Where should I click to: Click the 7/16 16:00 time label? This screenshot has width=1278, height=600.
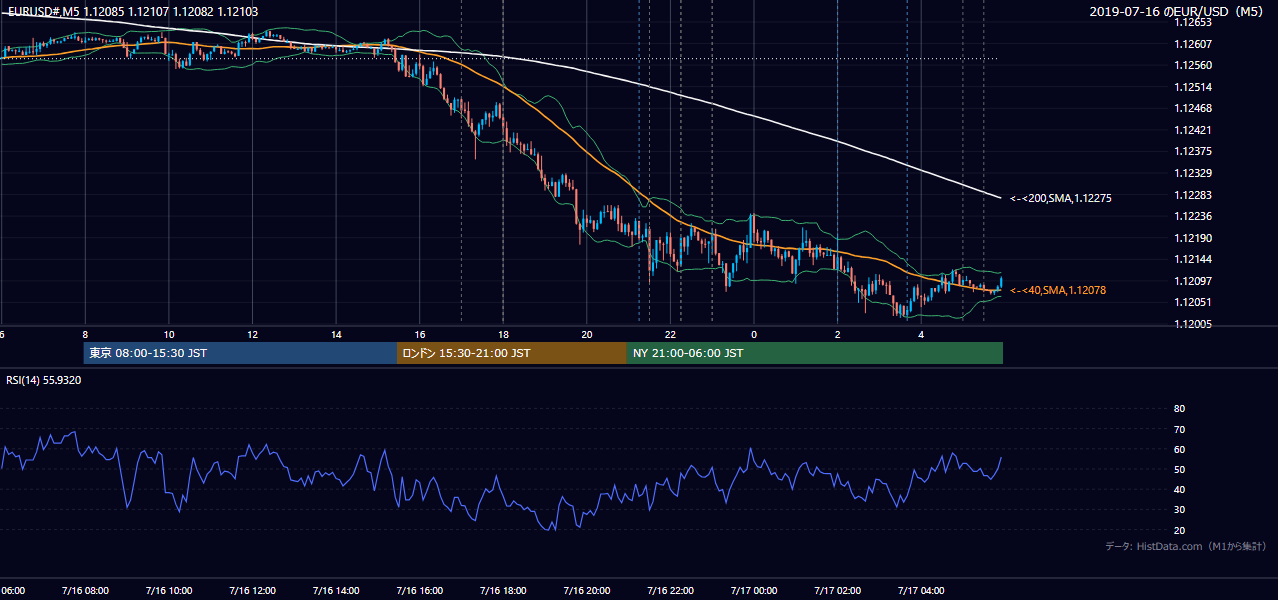(419, 590)
